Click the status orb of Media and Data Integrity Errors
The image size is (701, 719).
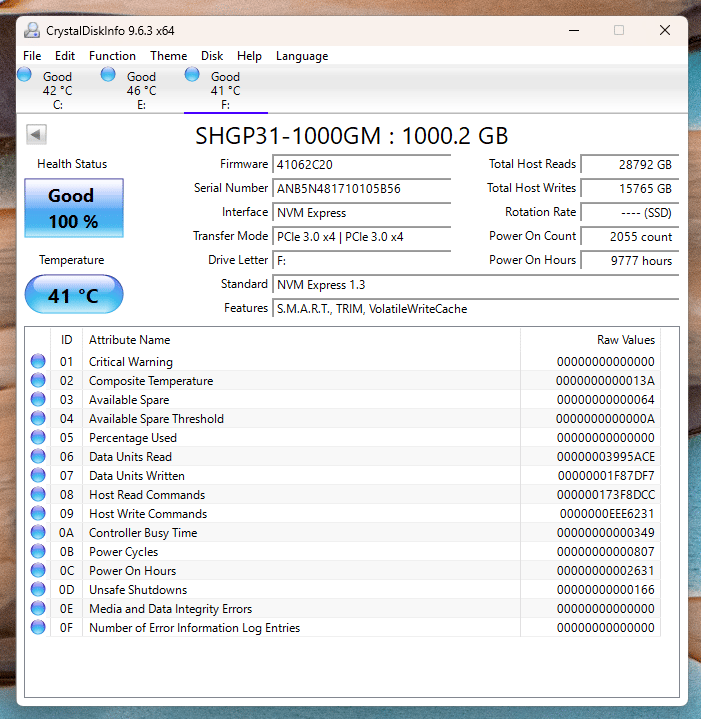click(x=38, y=608)
